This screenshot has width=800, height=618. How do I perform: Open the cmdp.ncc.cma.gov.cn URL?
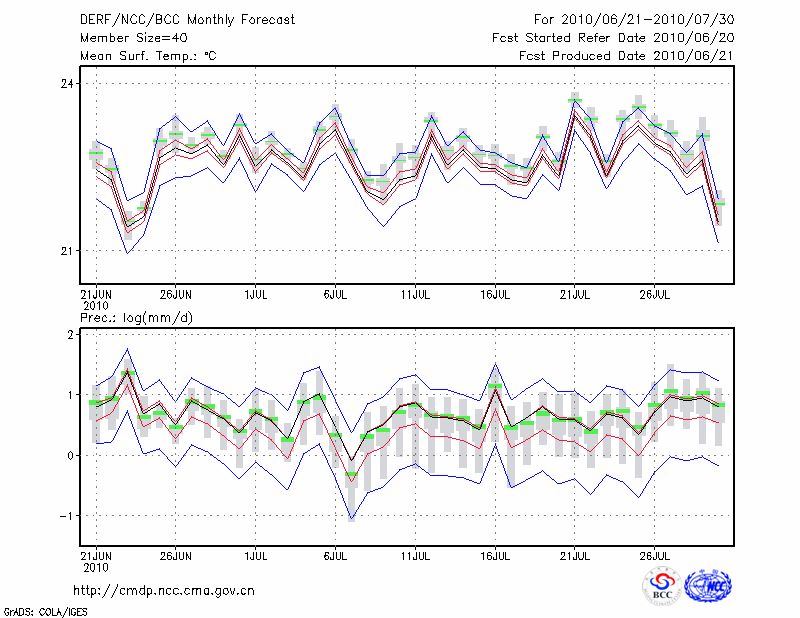coord(164,591)
